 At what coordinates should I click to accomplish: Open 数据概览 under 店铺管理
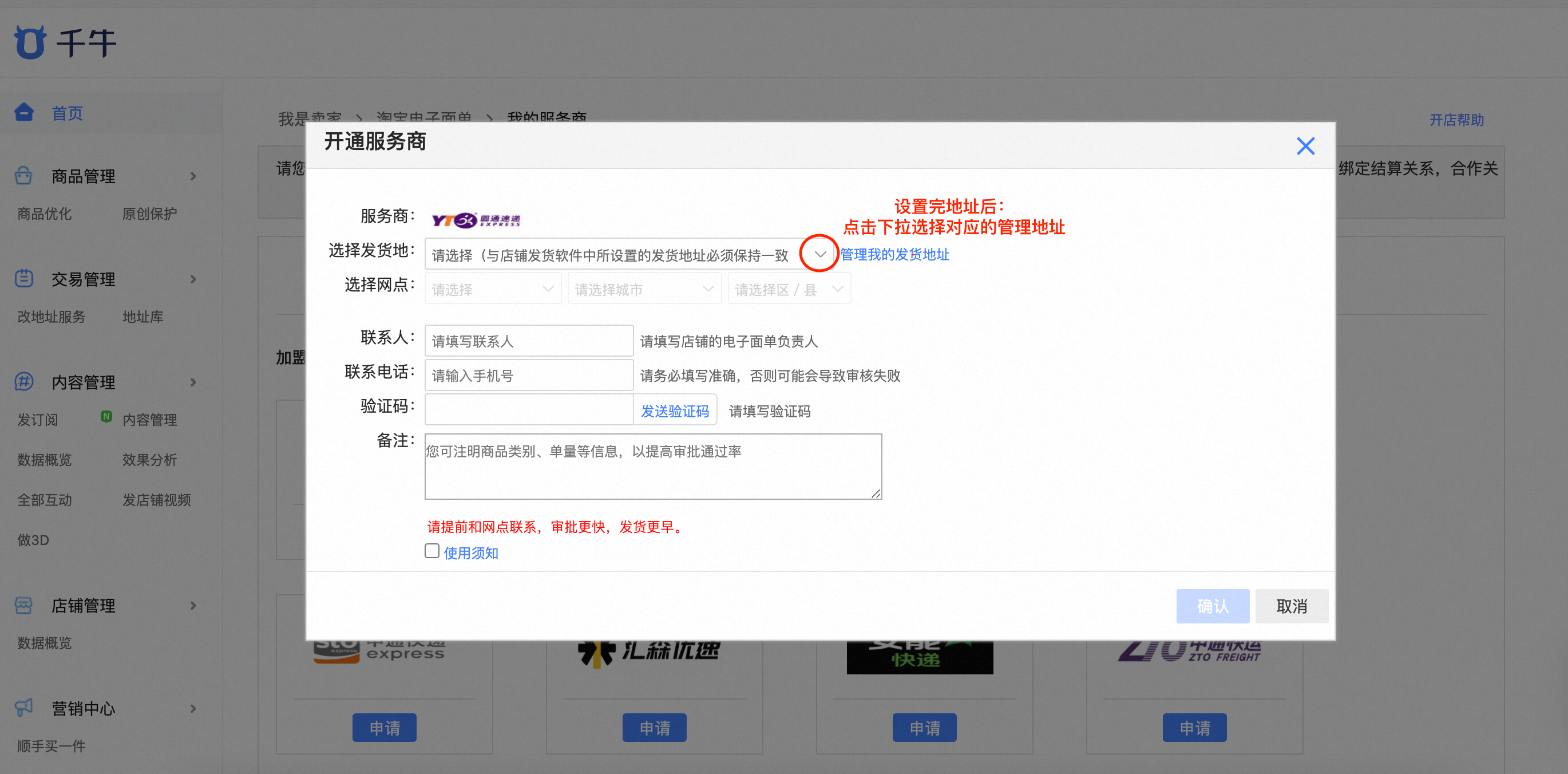point(45,643)
